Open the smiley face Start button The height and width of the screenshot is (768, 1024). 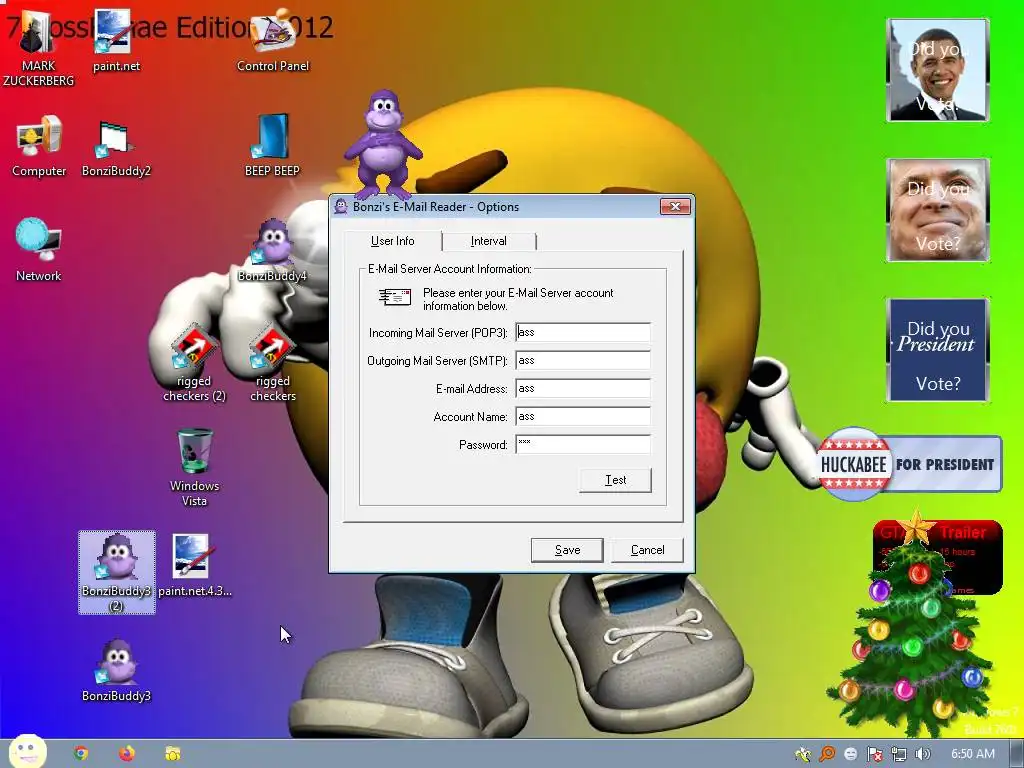27,751
